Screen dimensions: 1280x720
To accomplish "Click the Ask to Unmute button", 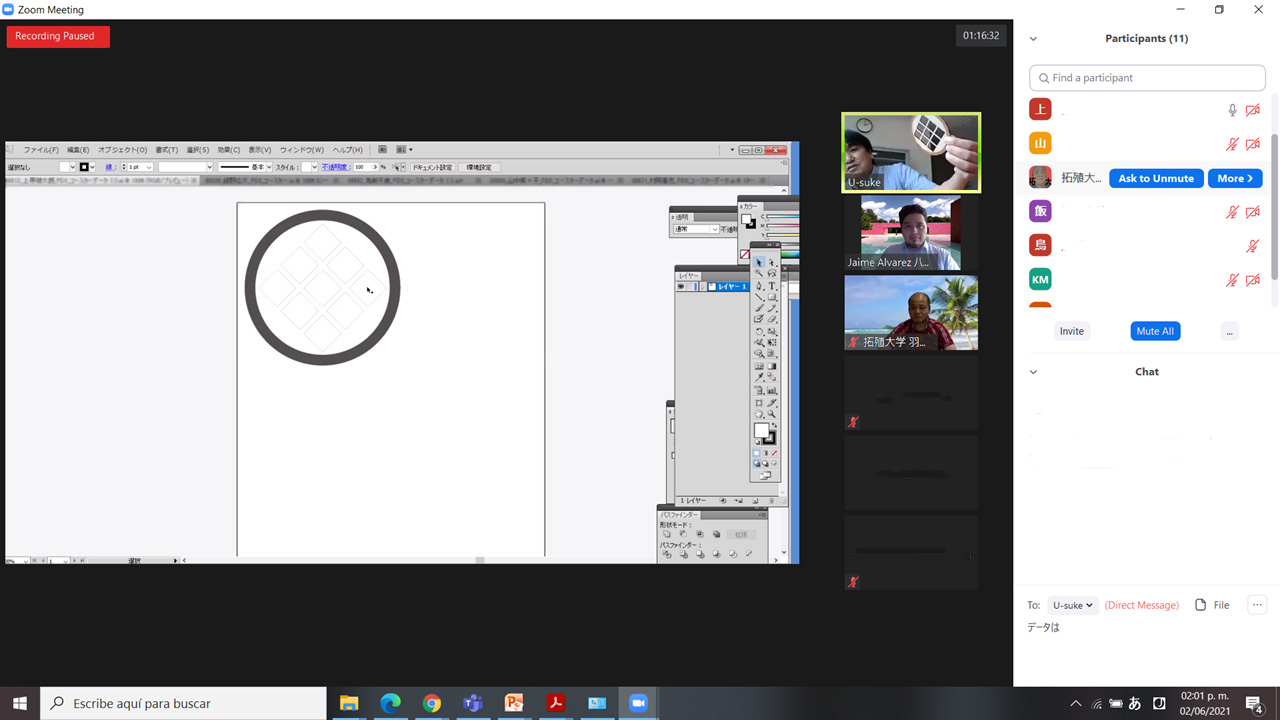I will coord(1156,178).
